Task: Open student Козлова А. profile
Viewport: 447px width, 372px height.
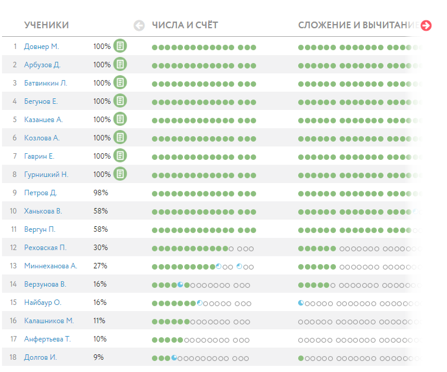Action: [x=42, y=138]
